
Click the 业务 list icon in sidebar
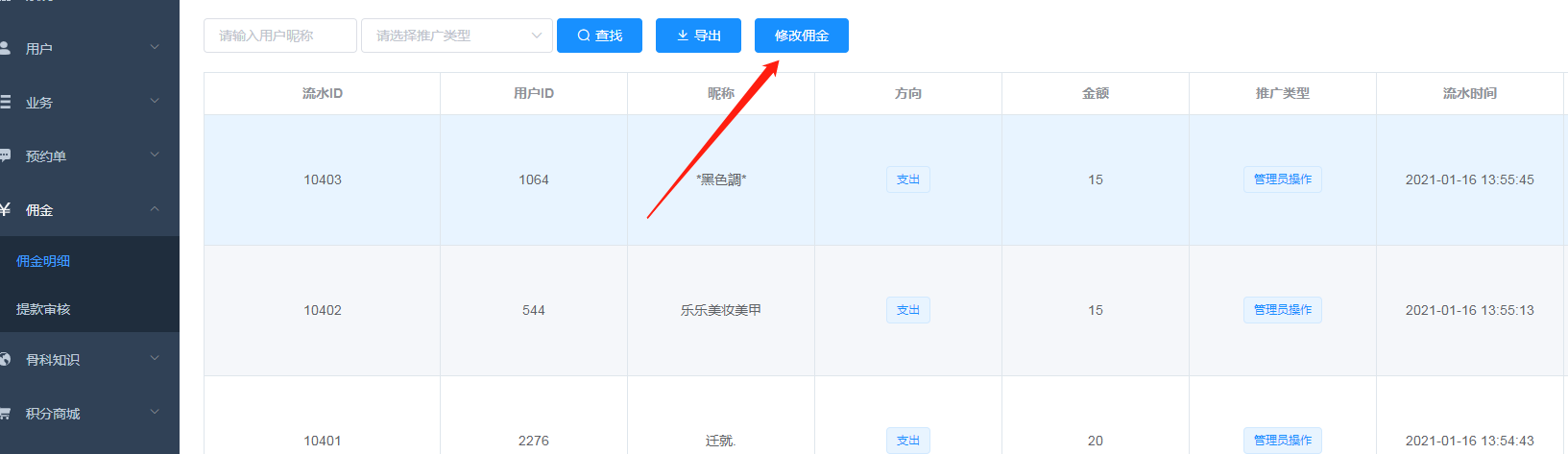[5, 102]
